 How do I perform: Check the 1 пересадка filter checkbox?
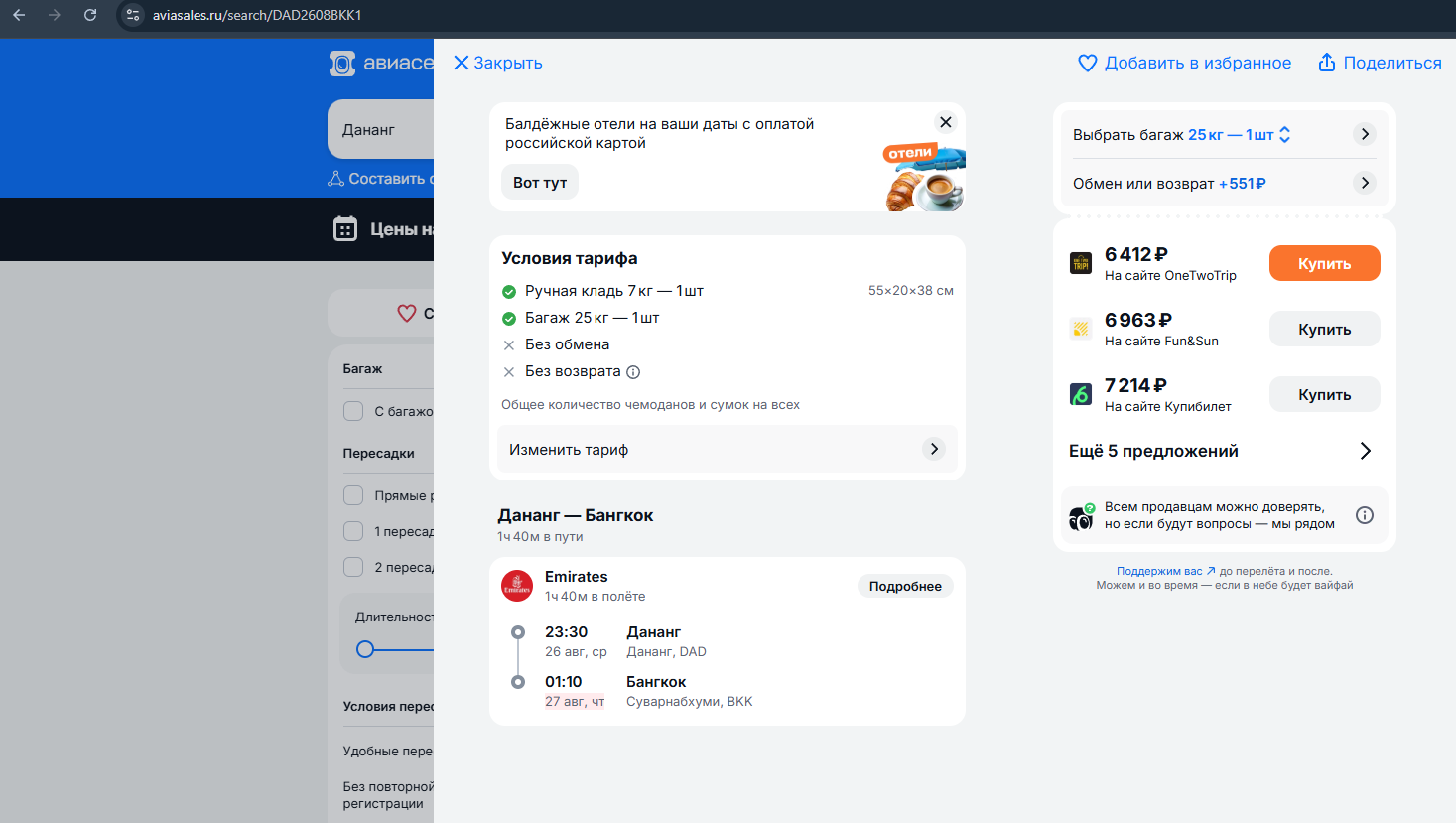tap(353, 531)
